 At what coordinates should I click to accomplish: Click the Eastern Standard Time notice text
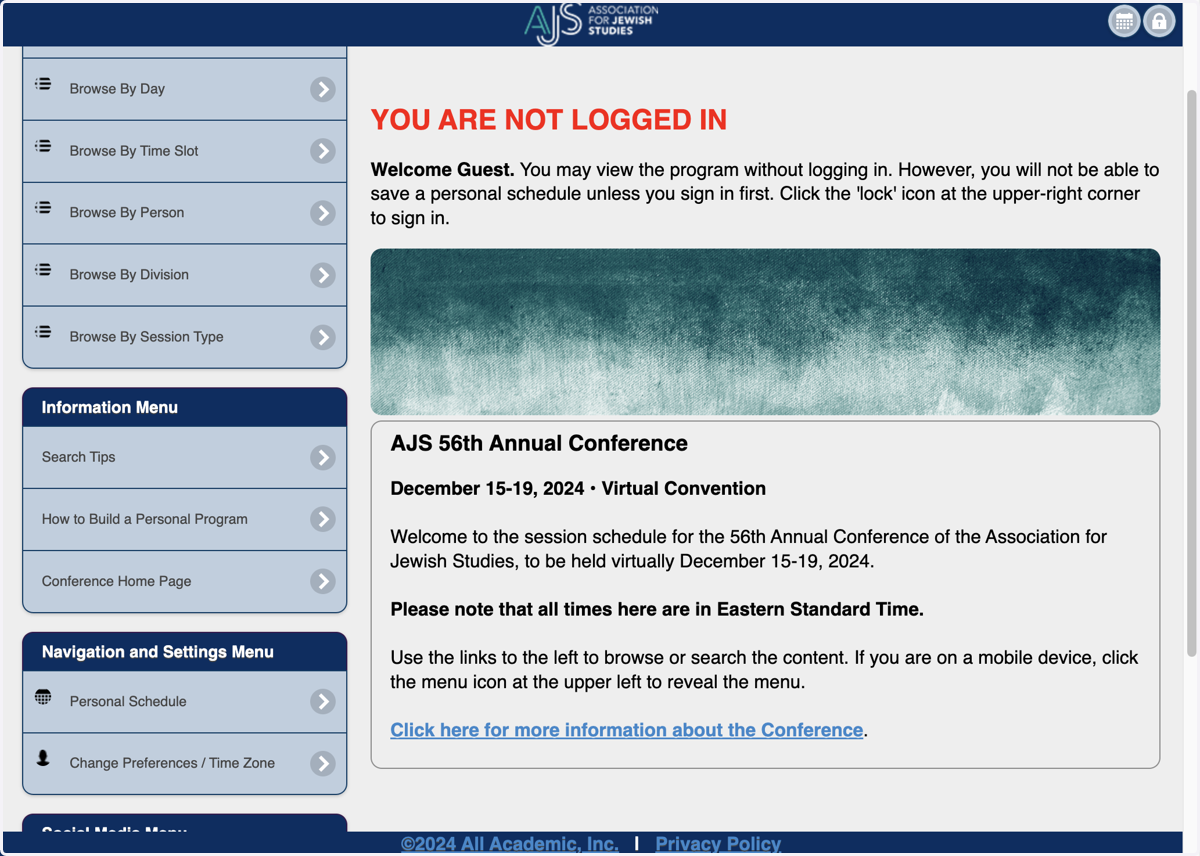[x=657, y=609]
